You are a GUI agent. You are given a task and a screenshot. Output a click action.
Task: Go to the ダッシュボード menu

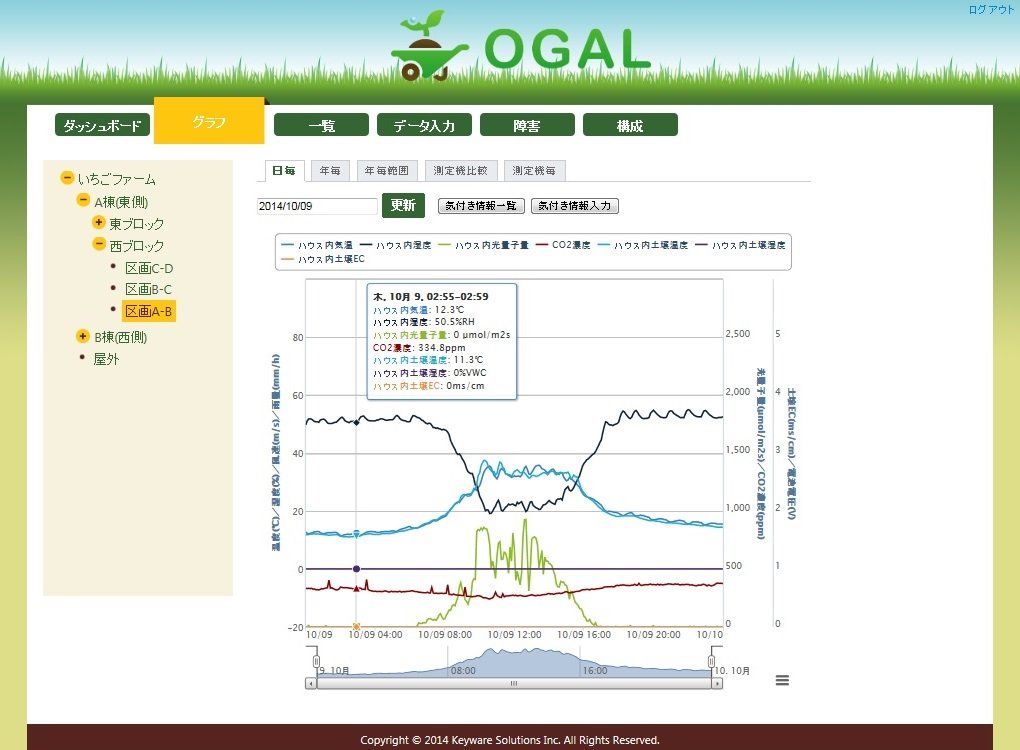[x=102, y=125]
